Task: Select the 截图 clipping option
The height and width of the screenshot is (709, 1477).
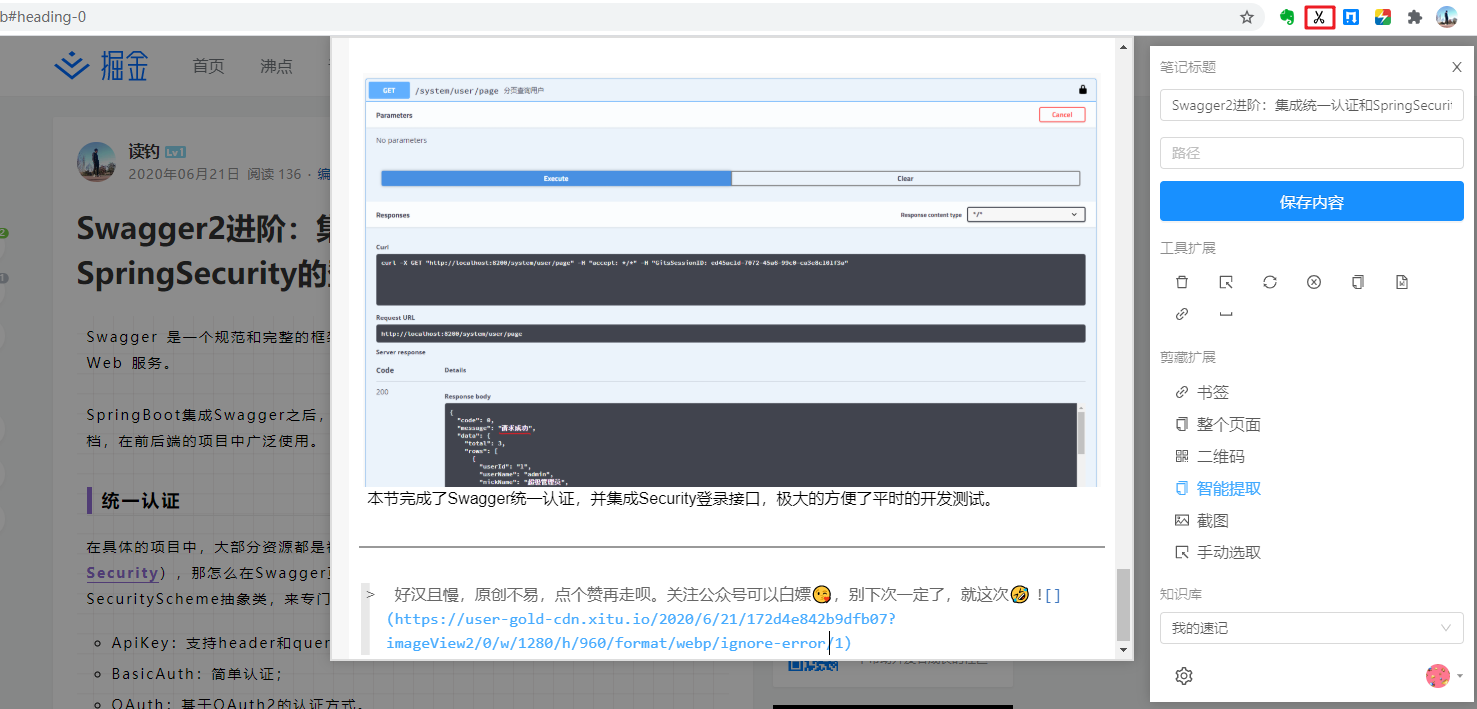Action: tap(1202, 521)
